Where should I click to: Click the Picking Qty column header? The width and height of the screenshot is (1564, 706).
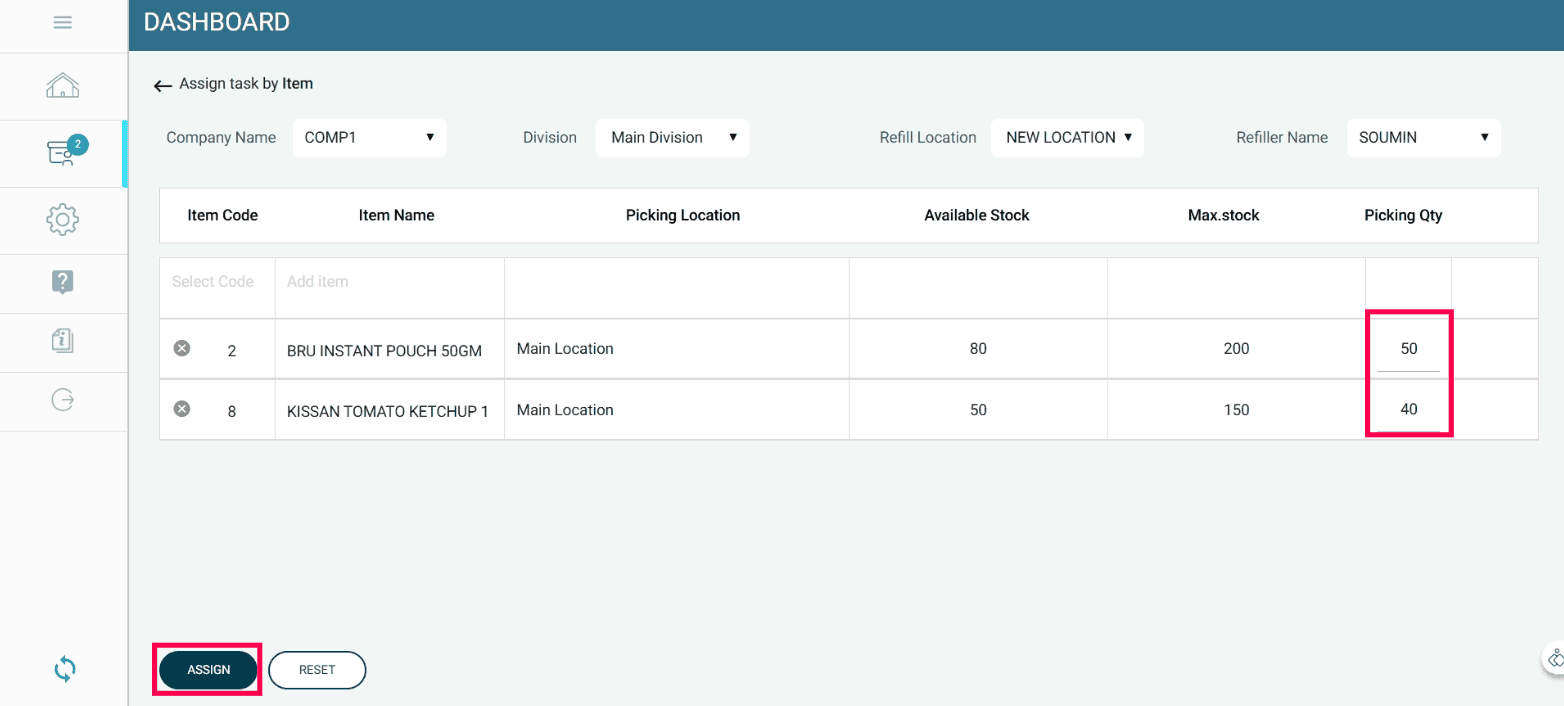[1404, 215]
